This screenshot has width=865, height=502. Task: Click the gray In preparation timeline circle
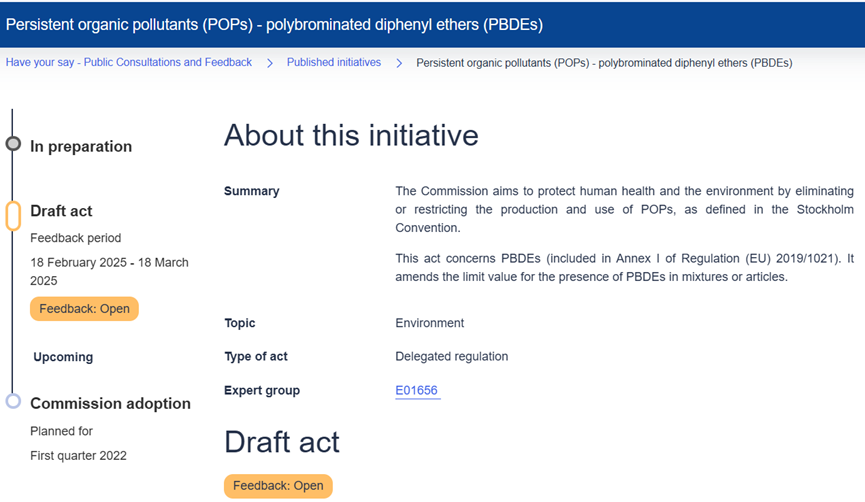pos(13,144)
